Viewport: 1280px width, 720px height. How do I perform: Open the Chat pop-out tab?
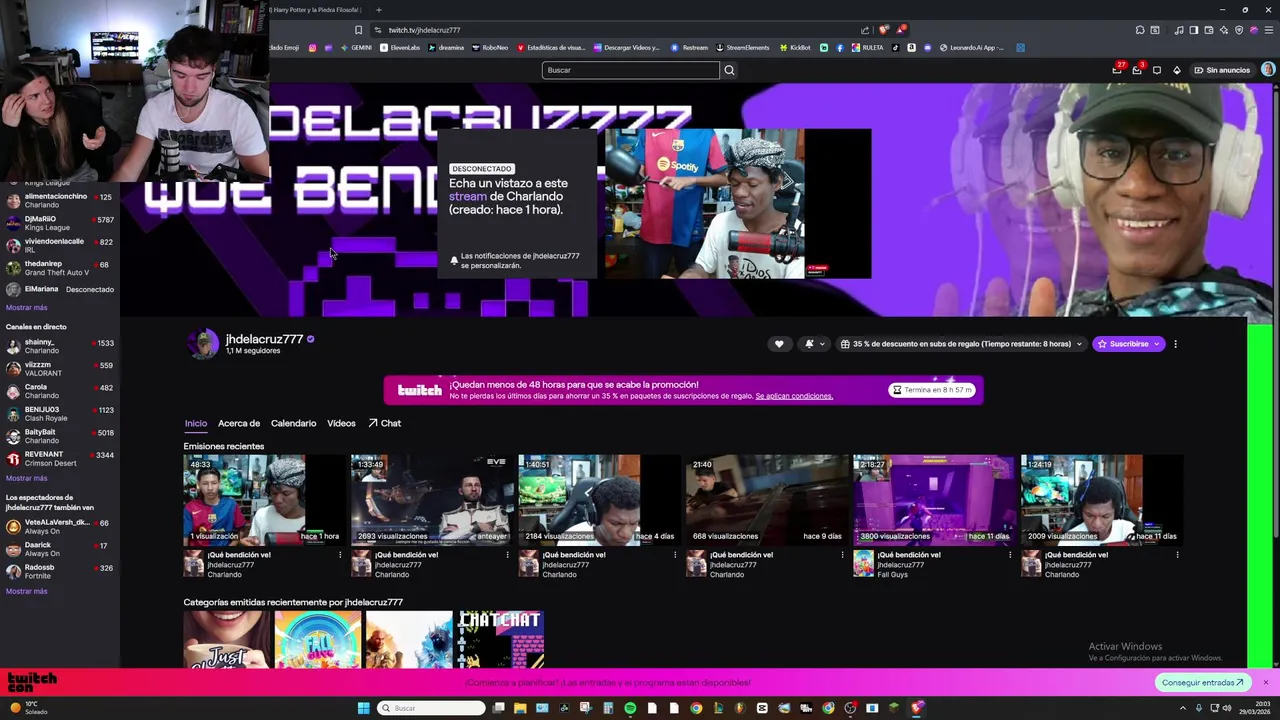(x=385, y=423)
